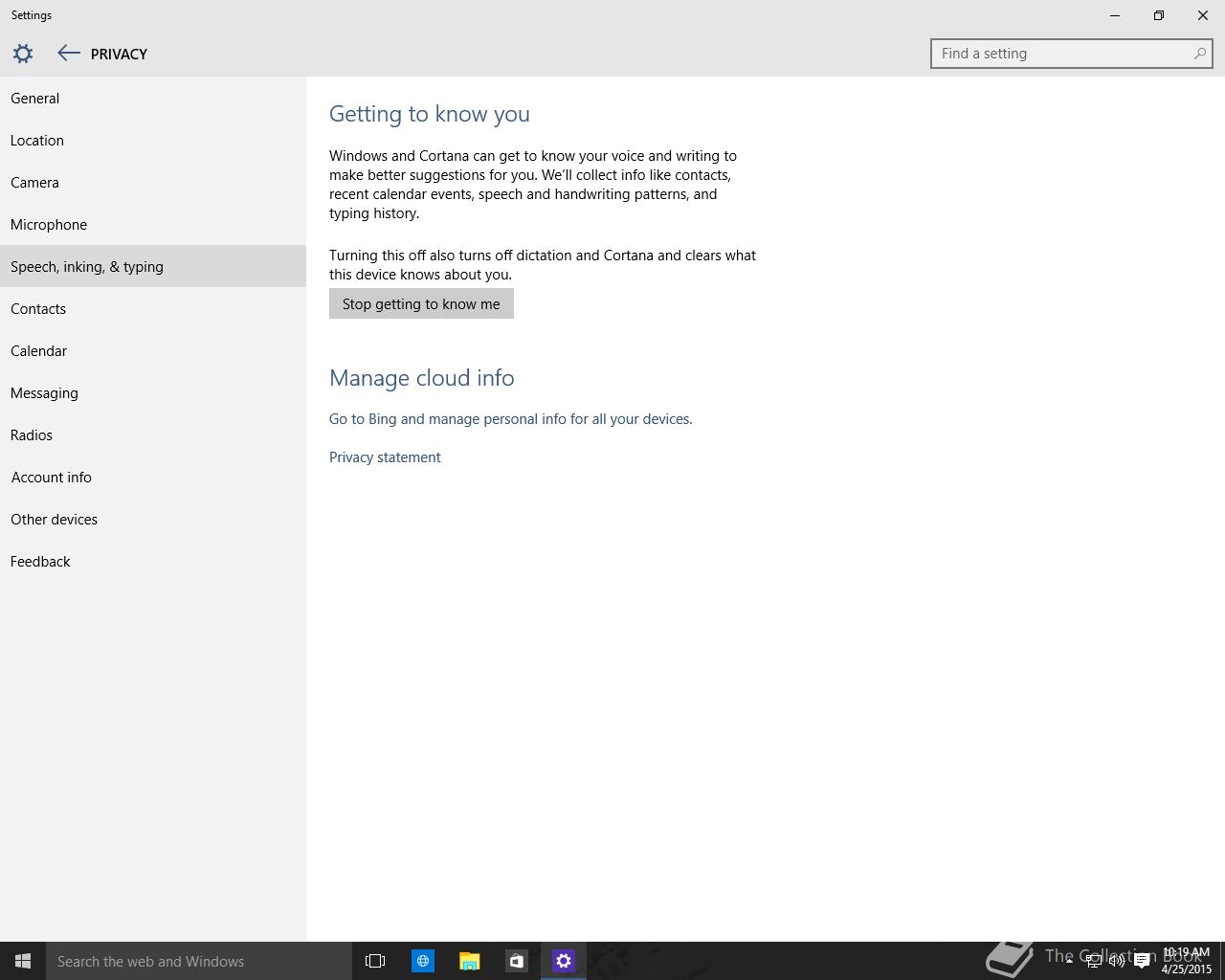Open the Windows Start menu

pos(23,961)
